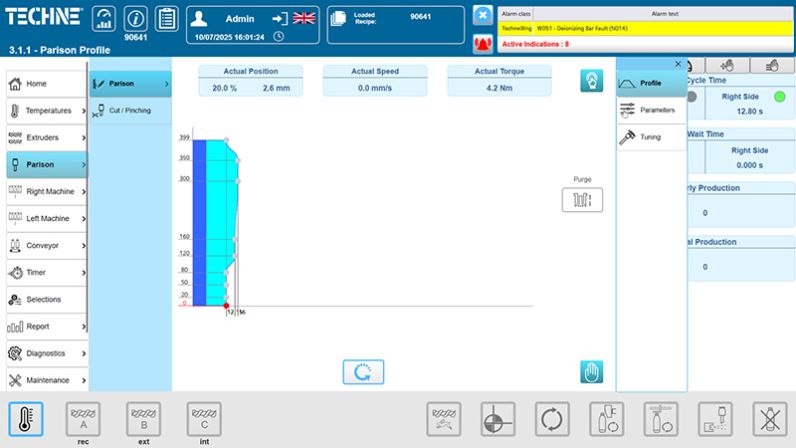Click the Active Indications : 8 text

[x=535, y=44]
